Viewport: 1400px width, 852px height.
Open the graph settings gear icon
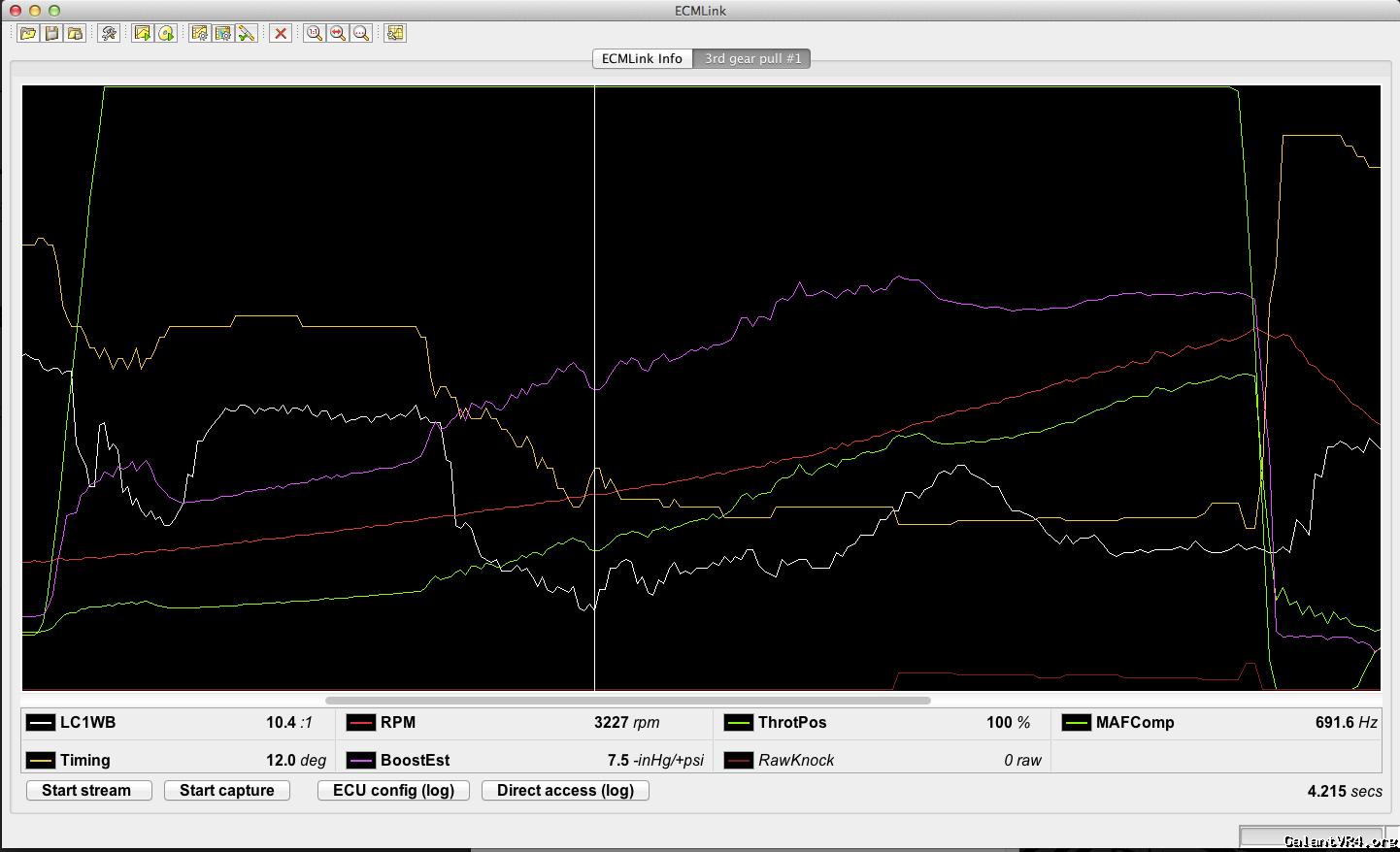[x=200, y=33]
